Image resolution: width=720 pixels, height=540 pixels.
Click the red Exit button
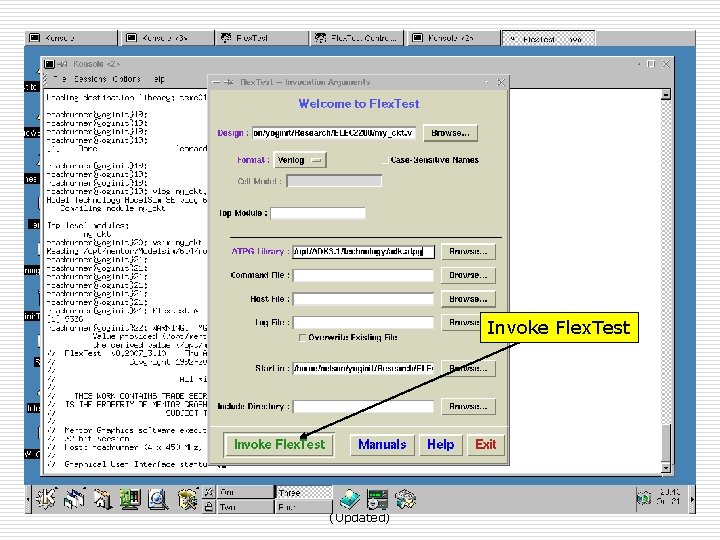(486, 444)
